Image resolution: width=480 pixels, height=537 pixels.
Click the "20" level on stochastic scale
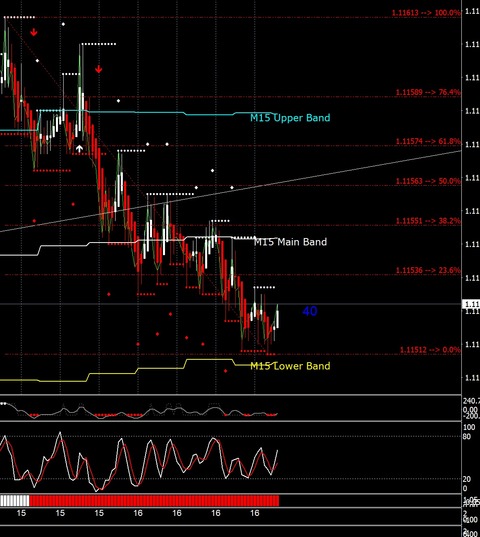coord(467,479)
